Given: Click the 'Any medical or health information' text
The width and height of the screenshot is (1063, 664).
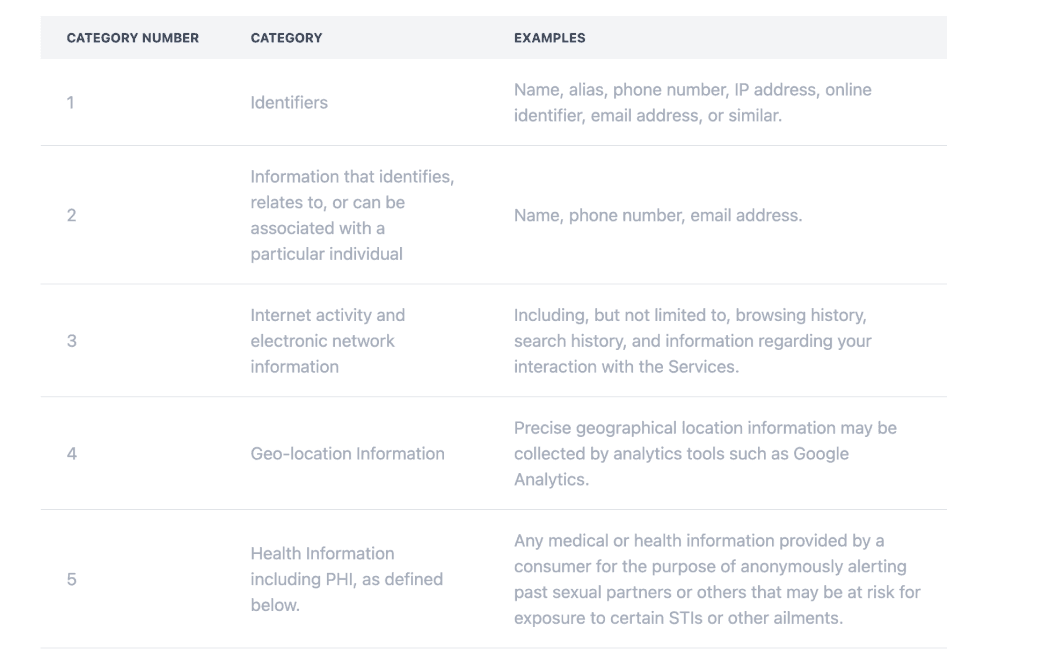Looking at the screenshot, I should click(698, 542).
